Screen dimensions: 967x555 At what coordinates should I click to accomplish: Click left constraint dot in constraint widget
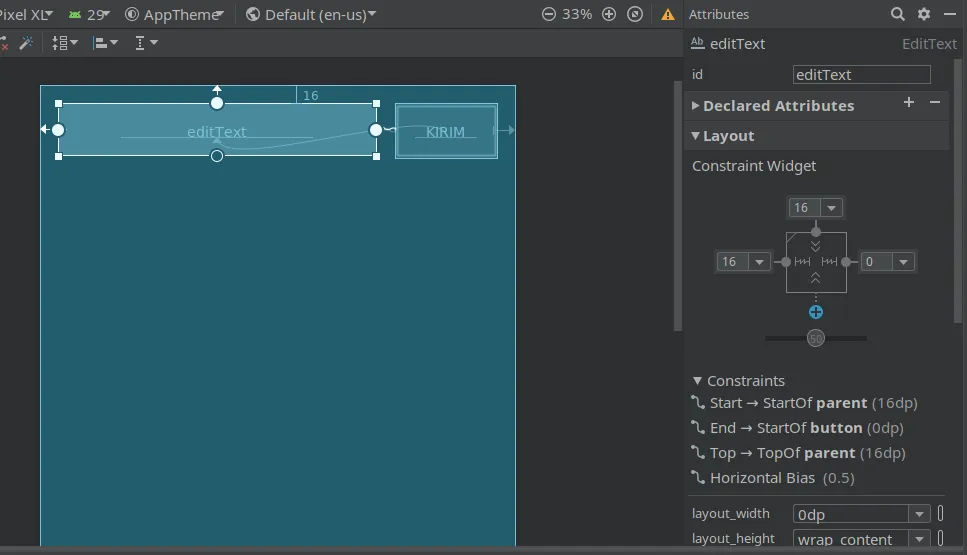(786, 262)
